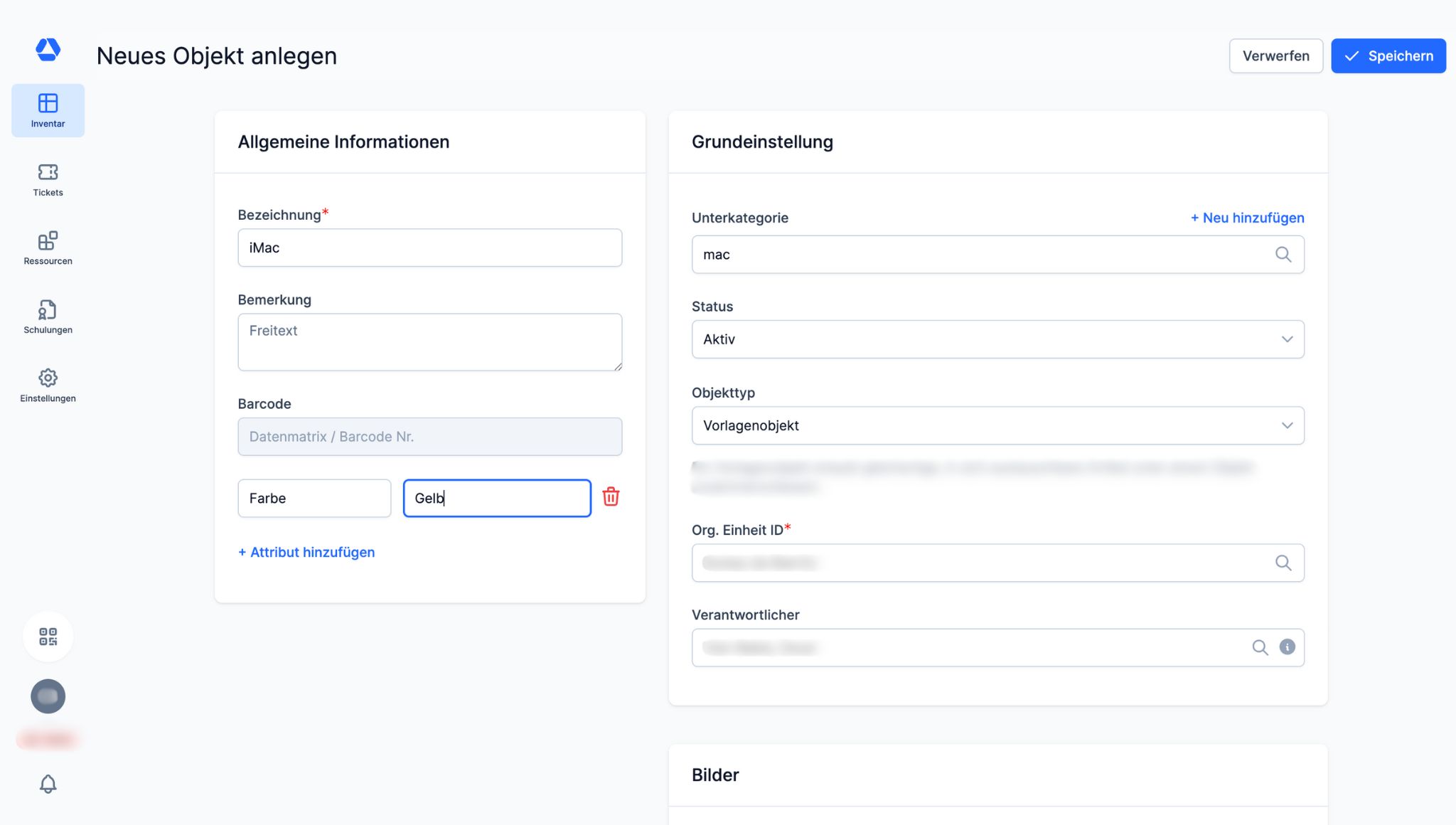
Task: Click the search icon in Unterkategorie field
Action: pyautogui.click(x=1283, y=255)
